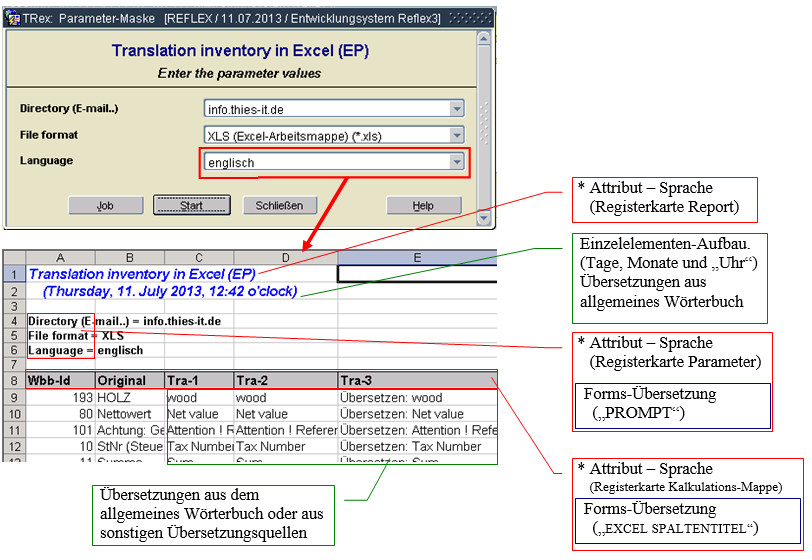Screen dimensions: 812x560
Task: Select column C header in spreadsheet
Action: (x=199, y=258)
